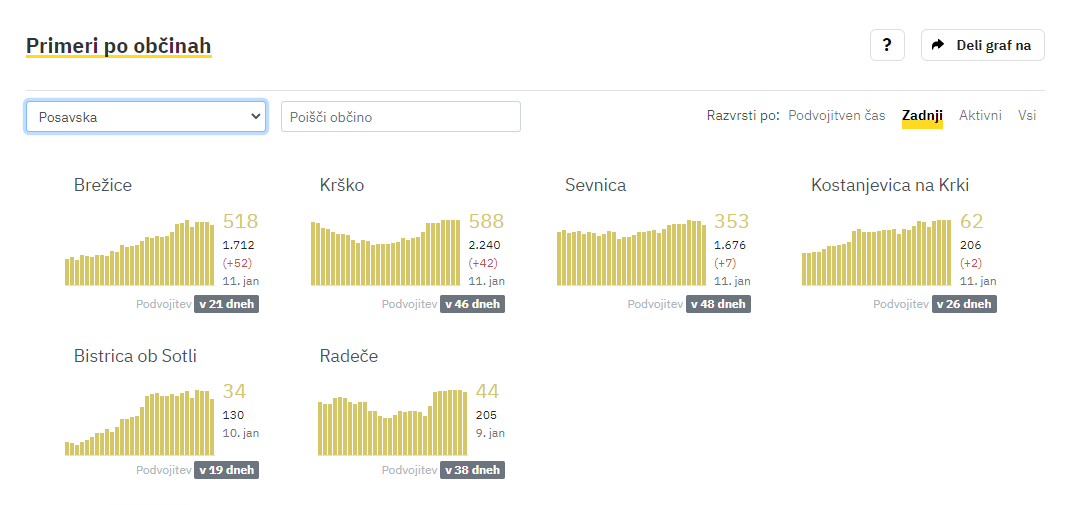The width and height of the screenshot is (1068, 505).
Task: Click the Krško bar chart
Action: [386, 252]
